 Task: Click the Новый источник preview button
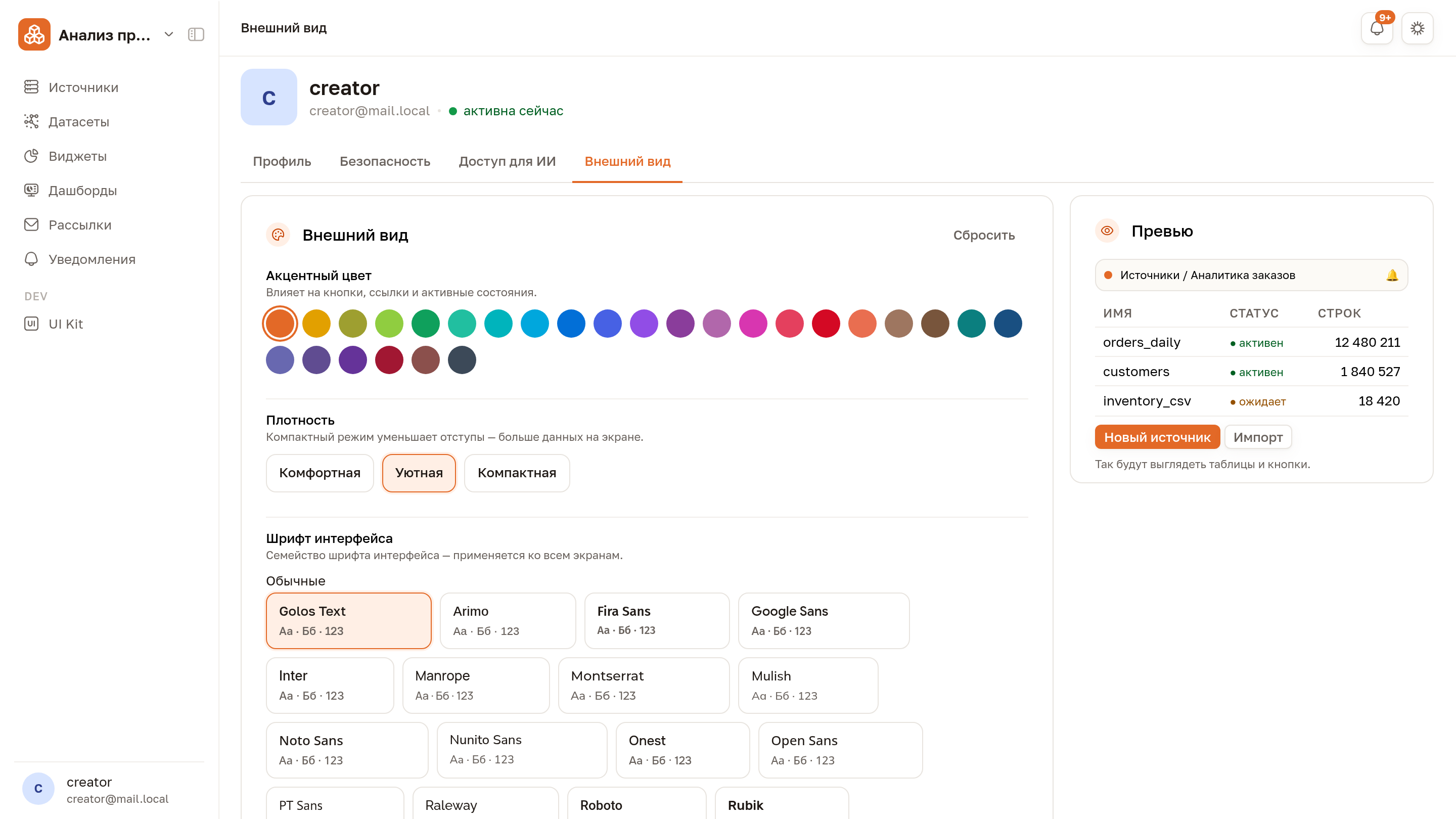point(1157,437)
